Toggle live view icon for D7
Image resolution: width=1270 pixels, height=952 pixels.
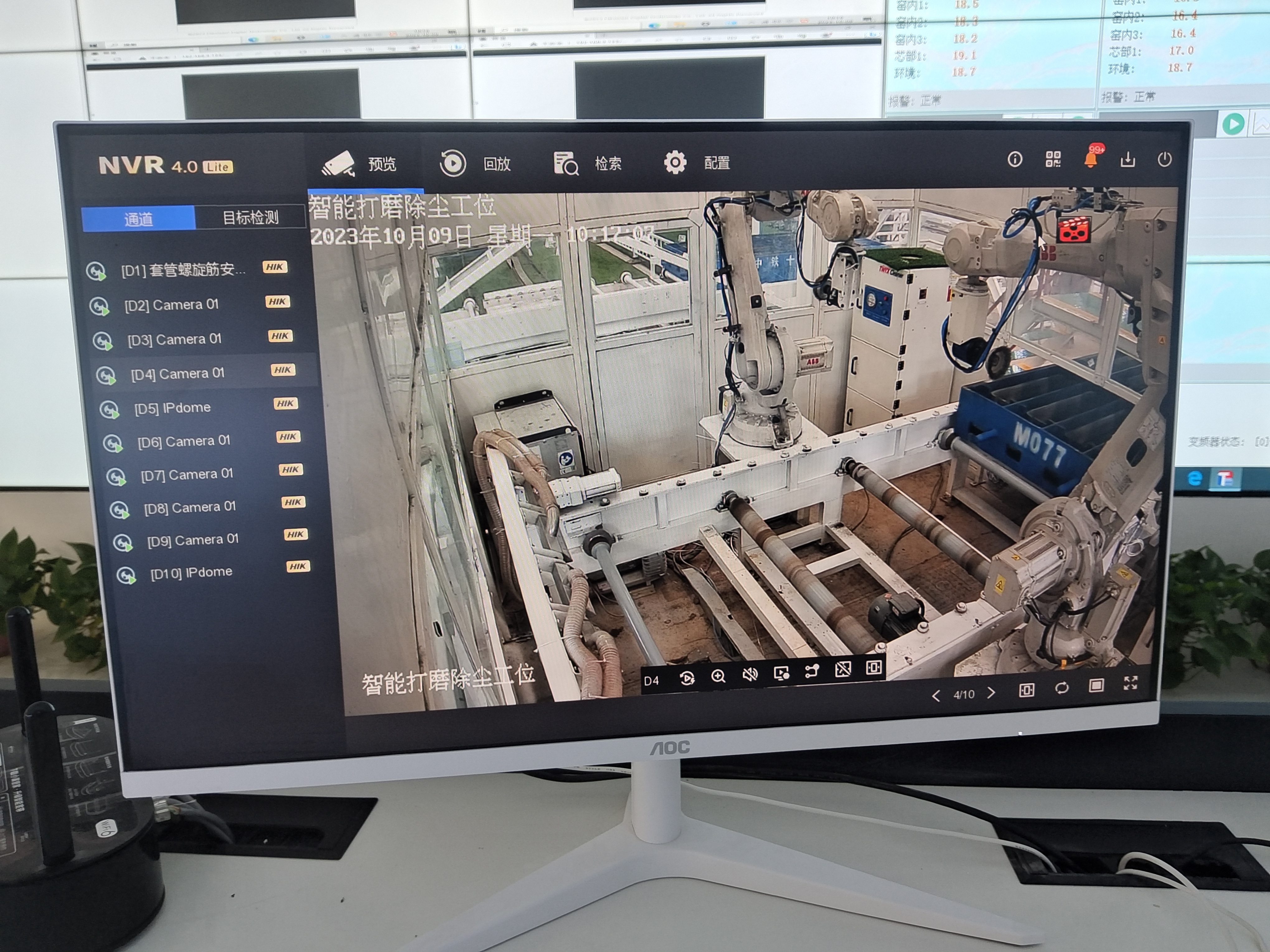pos(116,476)
